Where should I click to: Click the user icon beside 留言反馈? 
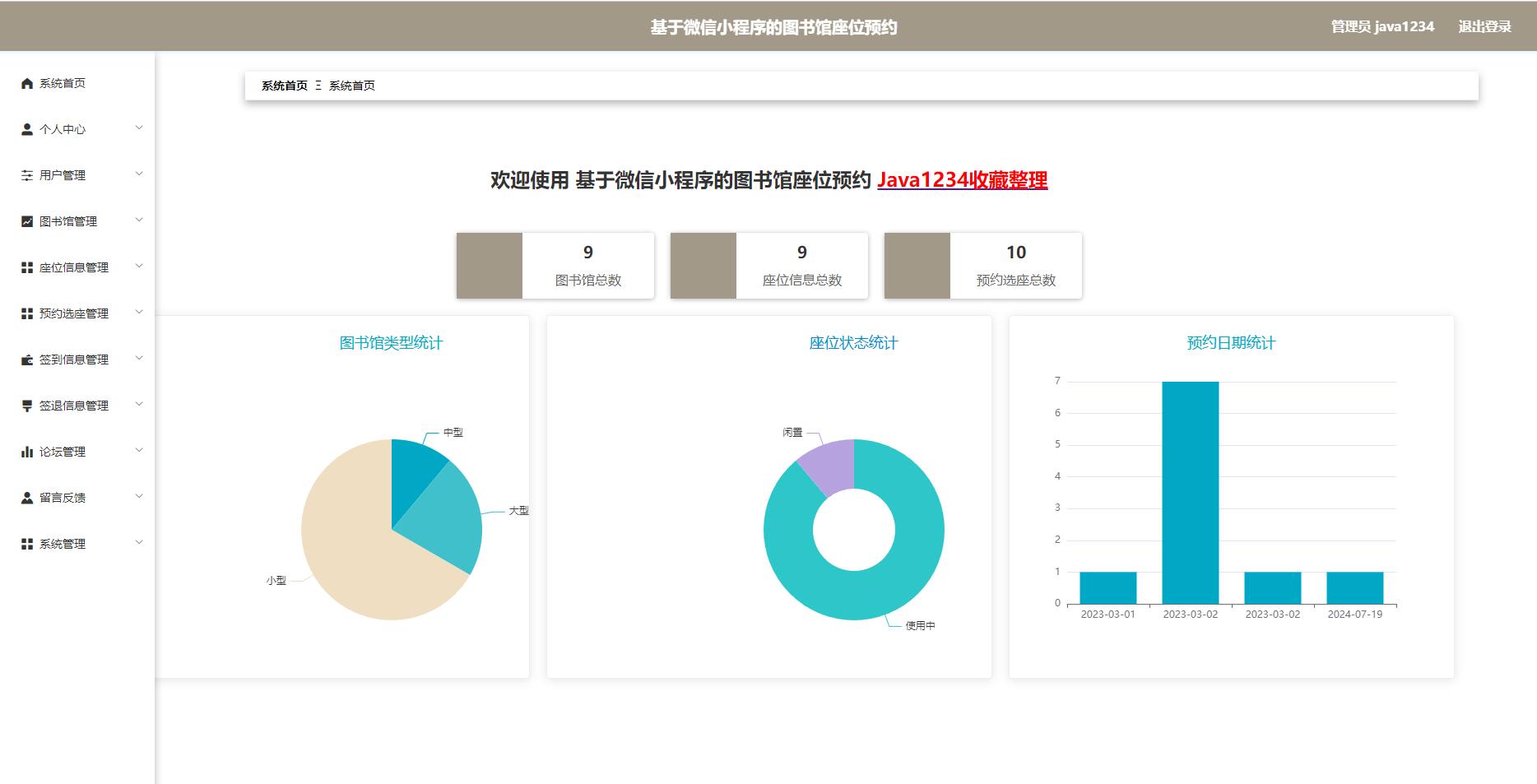(27, 498)
